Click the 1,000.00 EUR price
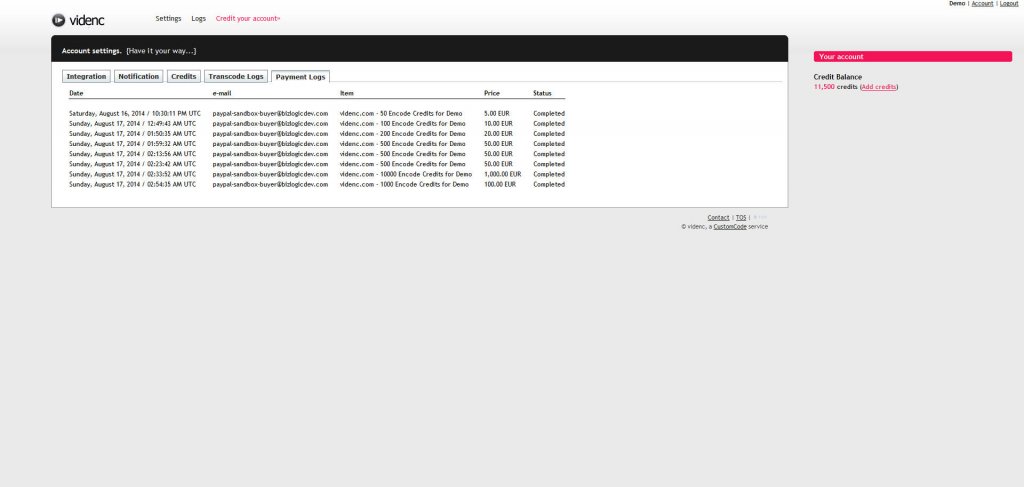 503,174
